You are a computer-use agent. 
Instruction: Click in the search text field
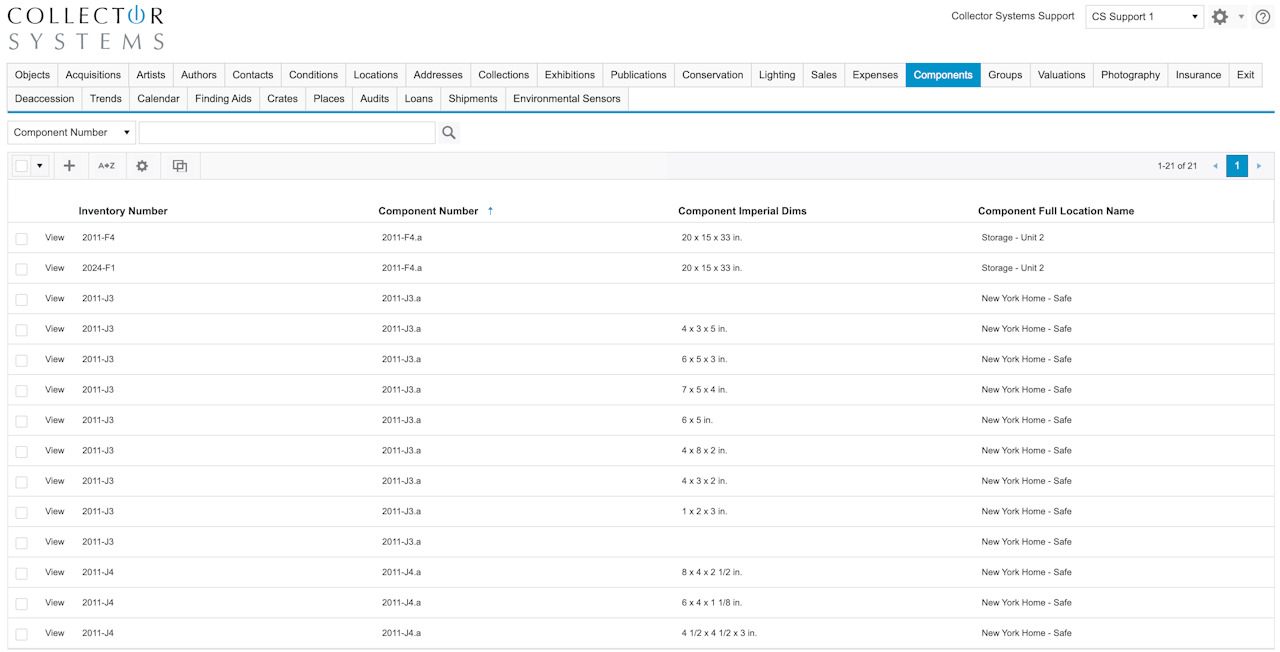pos(287,133)
